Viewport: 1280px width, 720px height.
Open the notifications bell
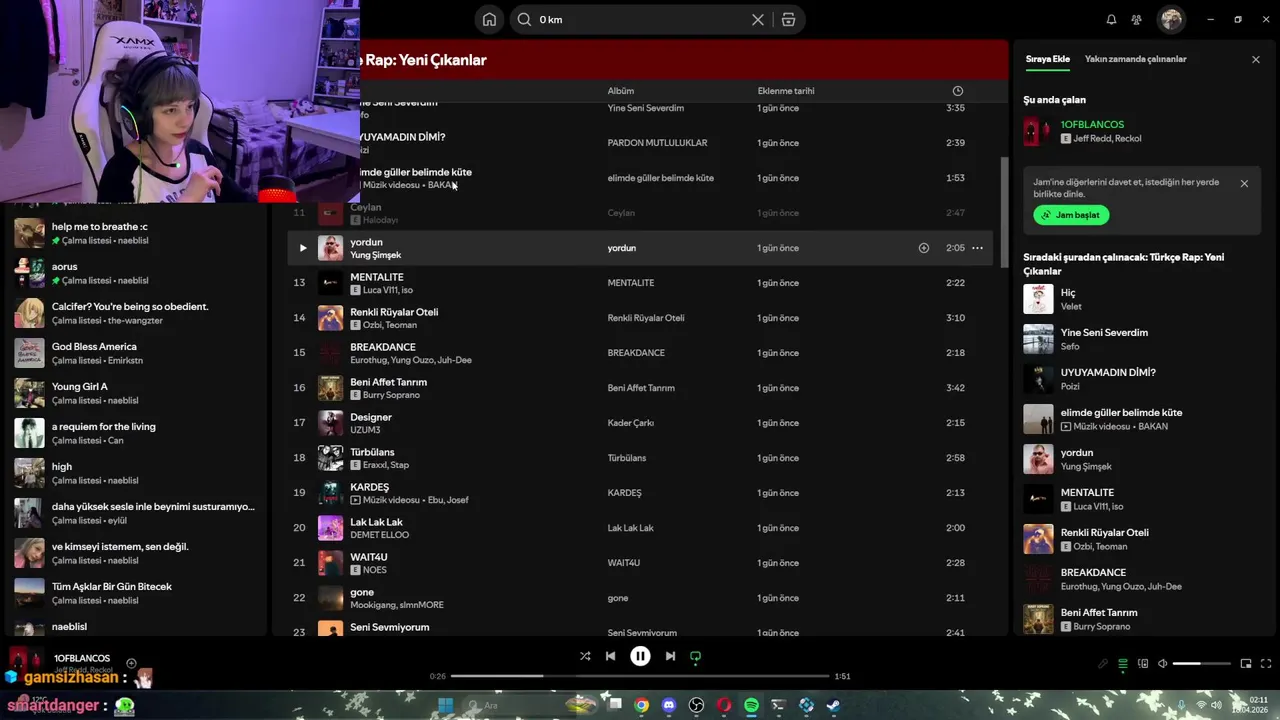1111,20
